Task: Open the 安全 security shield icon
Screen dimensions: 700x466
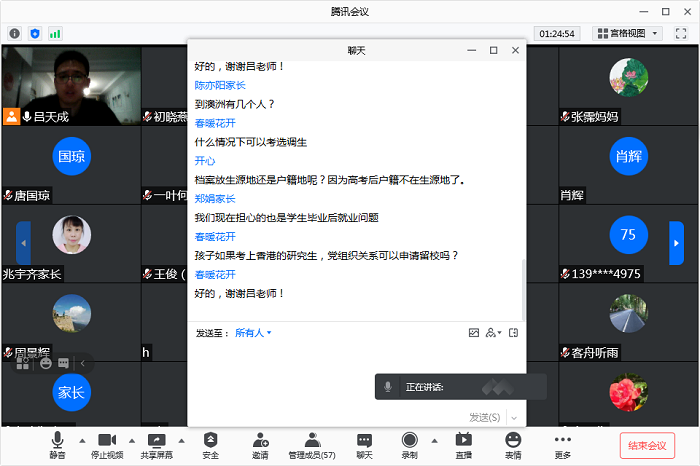Action: 210,444
